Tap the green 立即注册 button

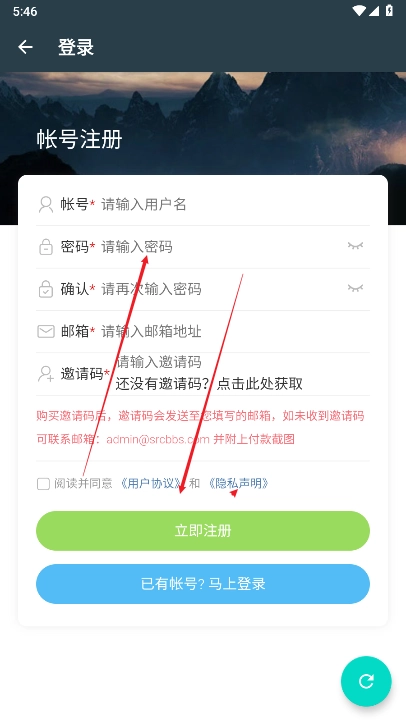(203, 531)
